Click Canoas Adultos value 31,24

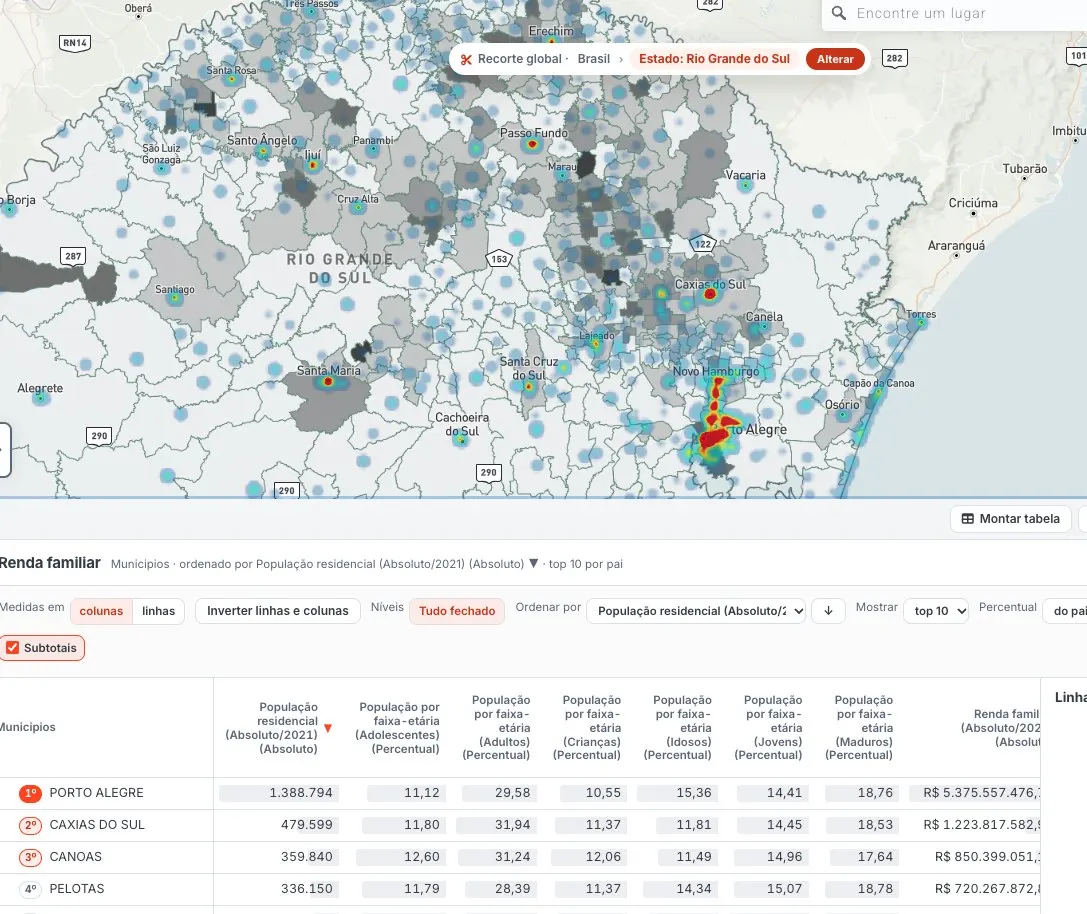pos(512,856)
